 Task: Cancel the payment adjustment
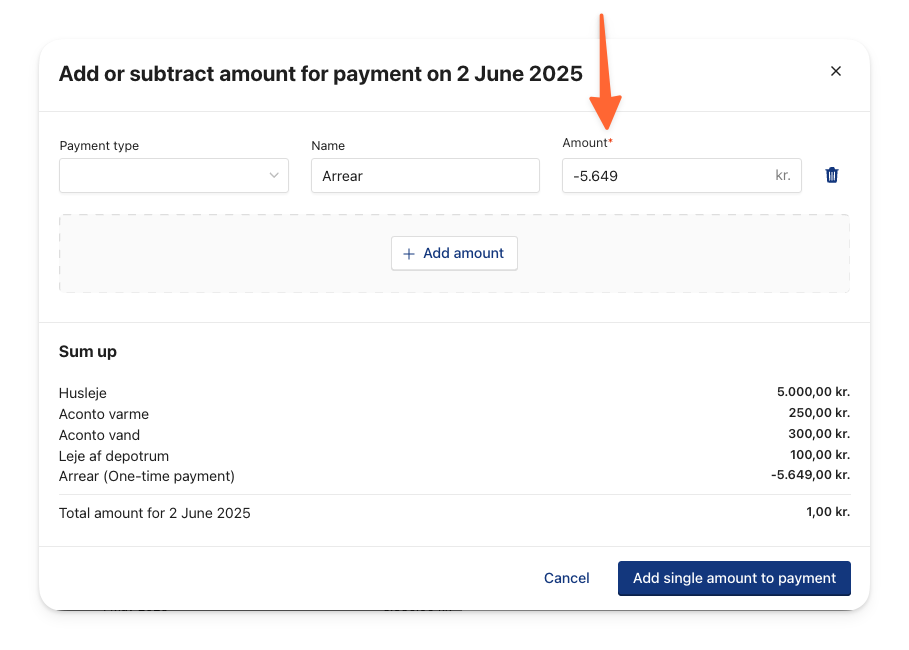pyautogui.click(x=566, y=578)
